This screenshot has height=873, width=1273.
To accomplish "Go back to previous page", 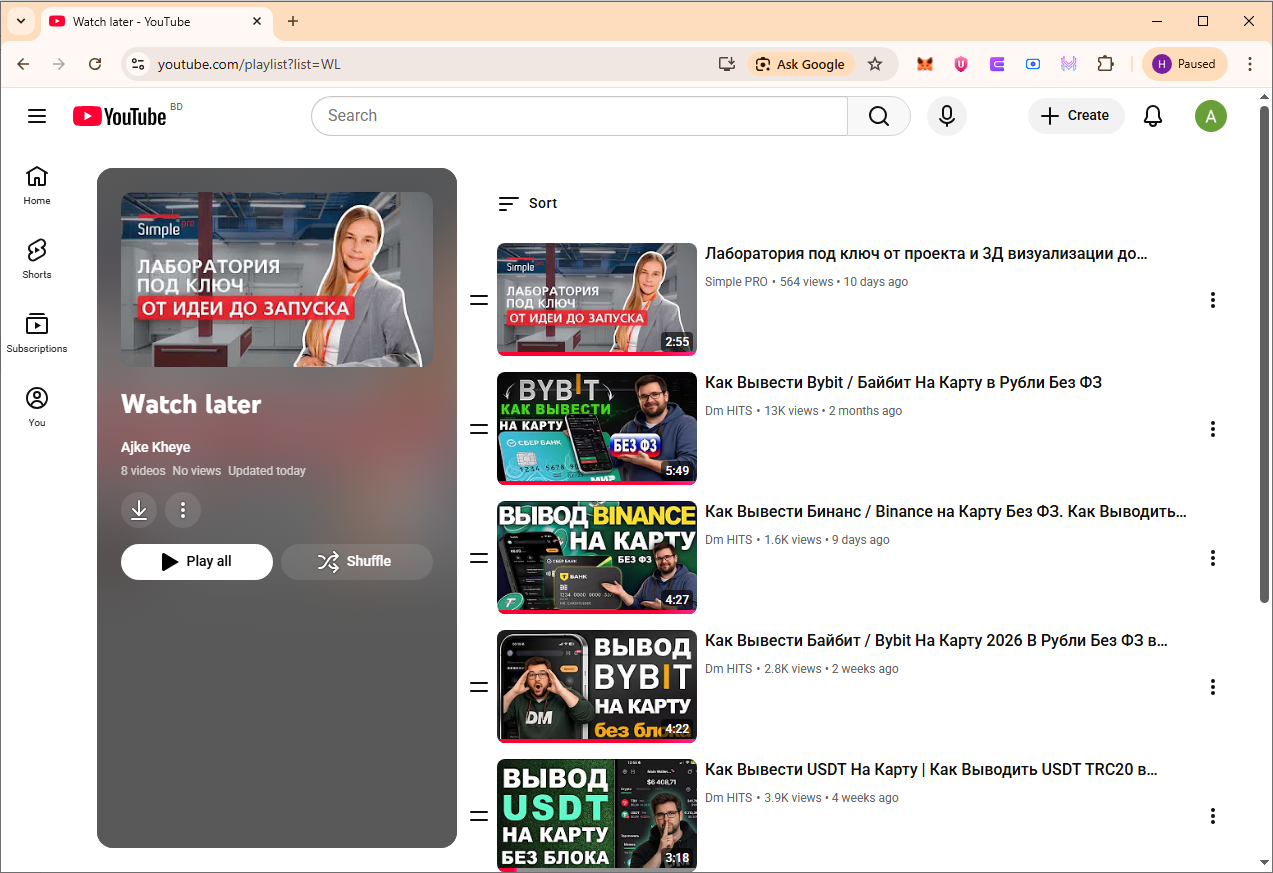I will coord(23,64).
